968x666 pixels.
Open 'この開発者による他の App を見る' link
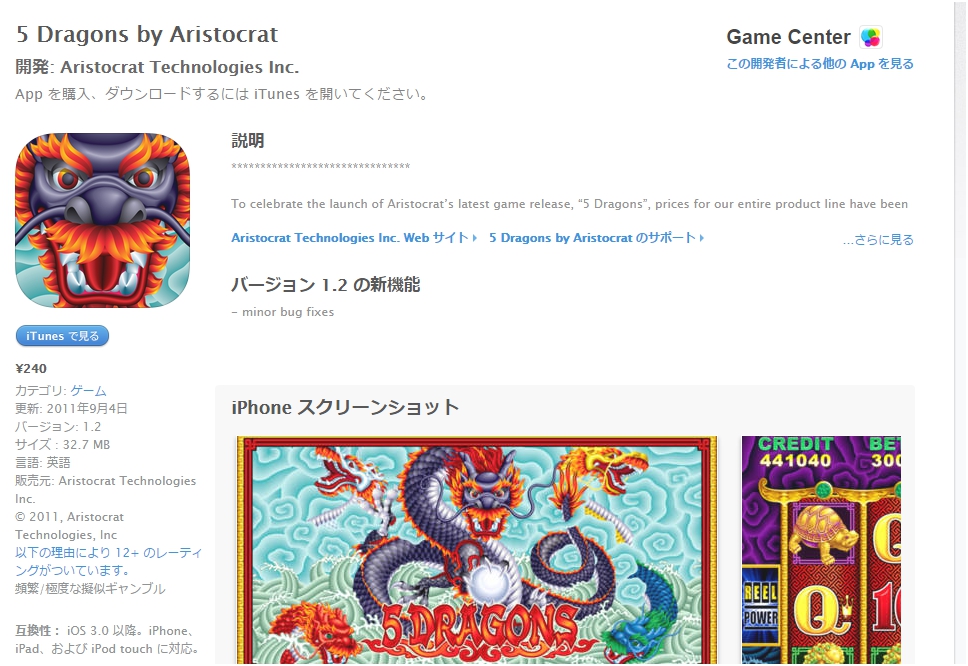(x=820, y=64)
